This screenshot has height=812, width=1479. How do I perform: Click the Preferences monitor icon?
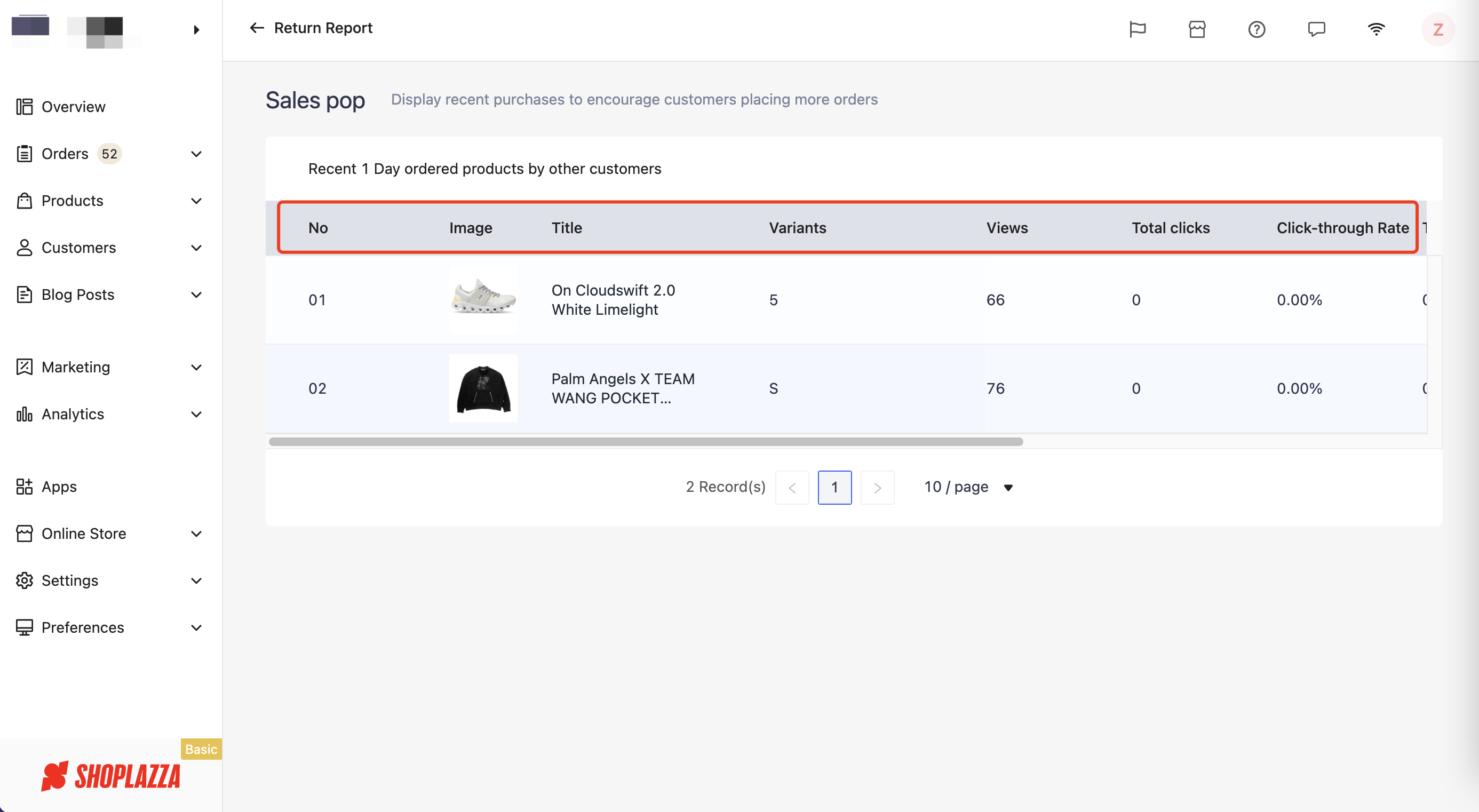pyautogui.click(x=24, y=627)
